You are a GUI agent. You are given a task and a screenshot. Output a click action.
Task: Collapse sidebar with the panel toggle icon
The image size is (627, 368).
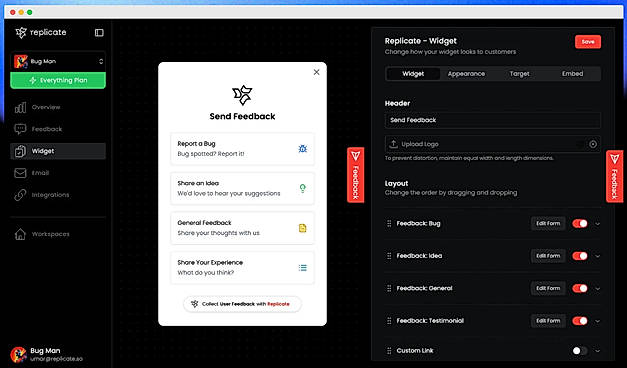[x=99, y=33]
